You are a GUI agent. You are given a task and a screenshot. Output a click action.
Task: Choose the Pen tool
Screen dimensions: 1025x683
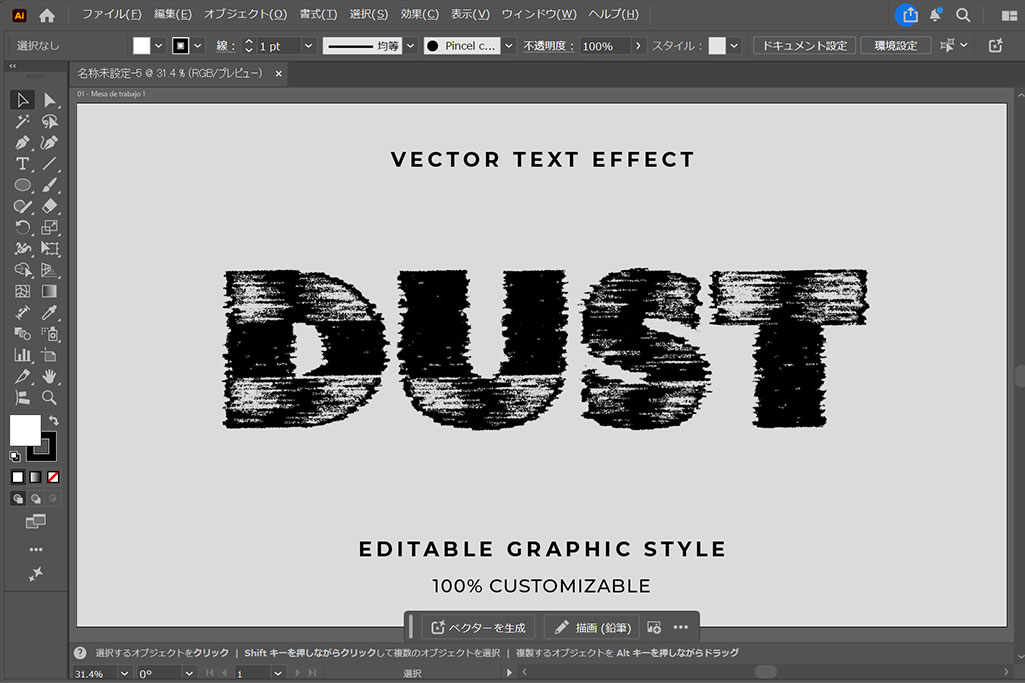(x=22, y=143)
